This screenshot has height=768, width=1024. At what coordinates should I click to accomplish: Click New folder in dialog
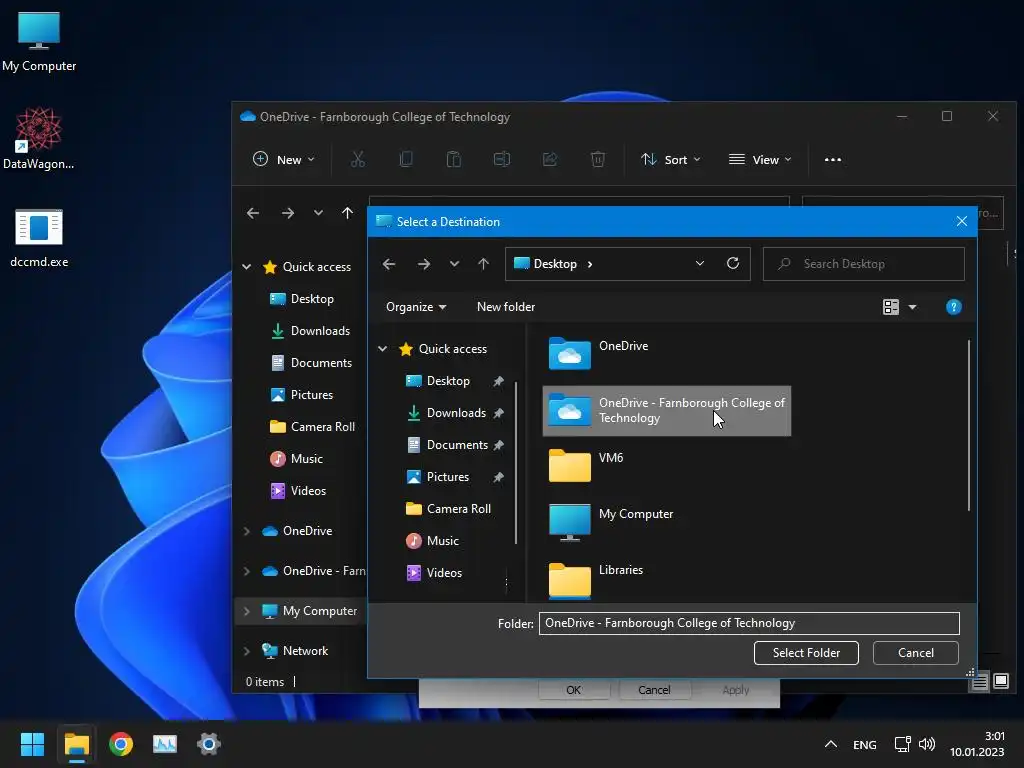pos(505,307)
